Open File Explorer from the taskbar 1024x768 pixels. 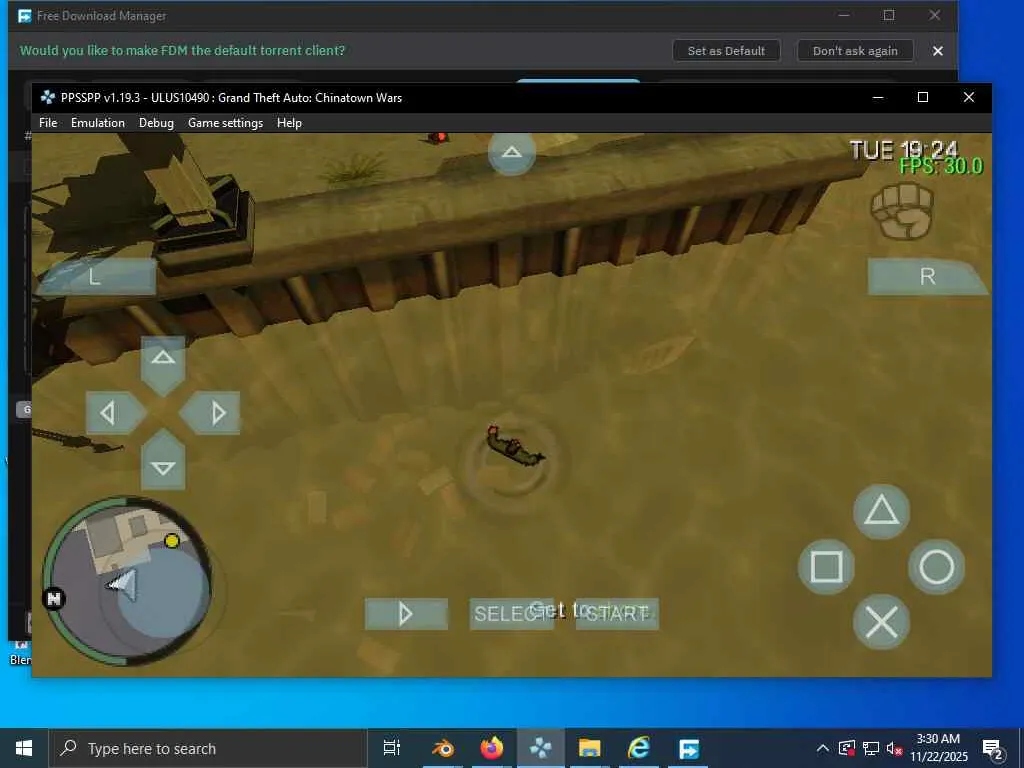(x=590, y=748)
